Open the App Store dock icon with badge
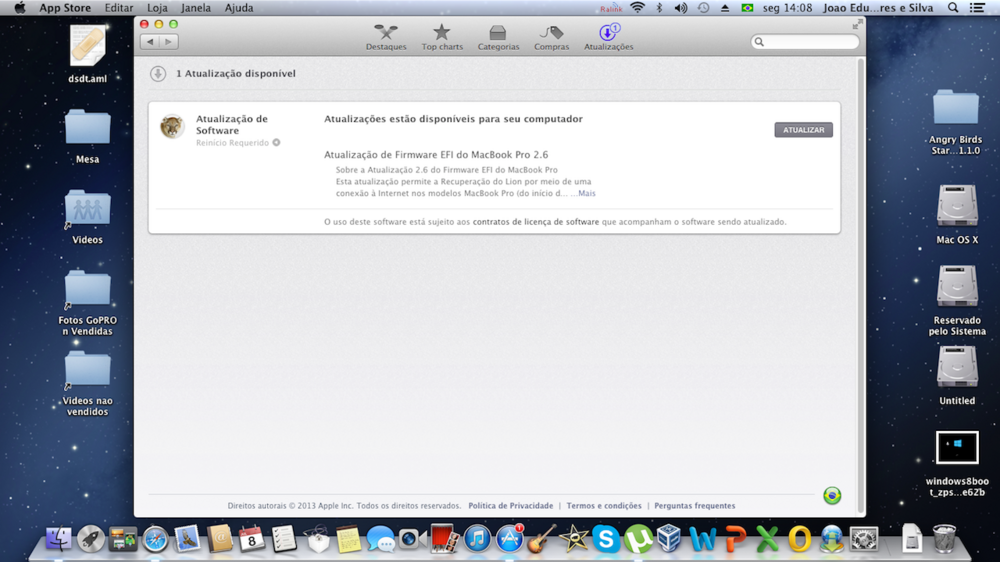This screenshot has height=562, width=1000. (509, 539)
